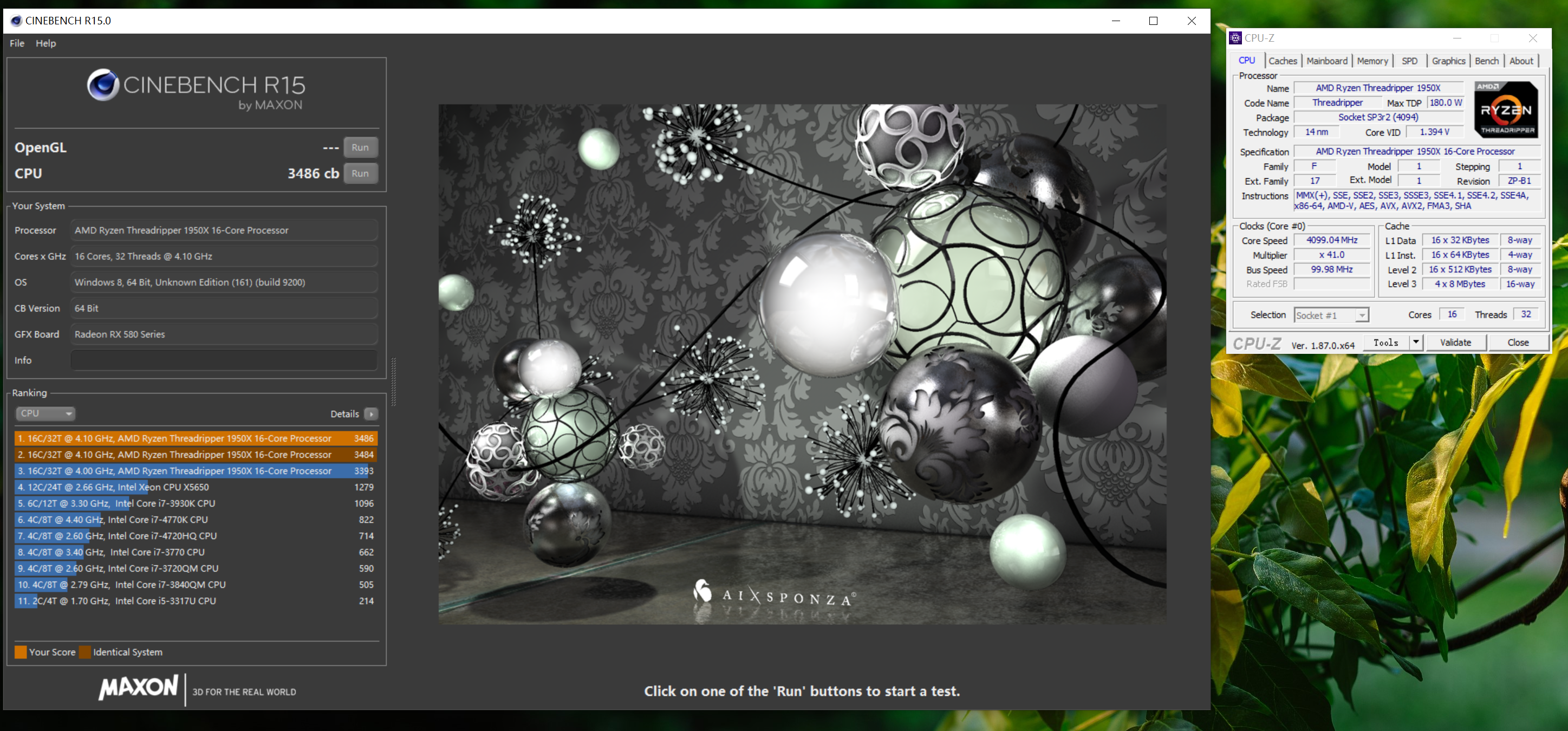Switch to the Caches tab in CPU-Z

(x=1283, y=61)
